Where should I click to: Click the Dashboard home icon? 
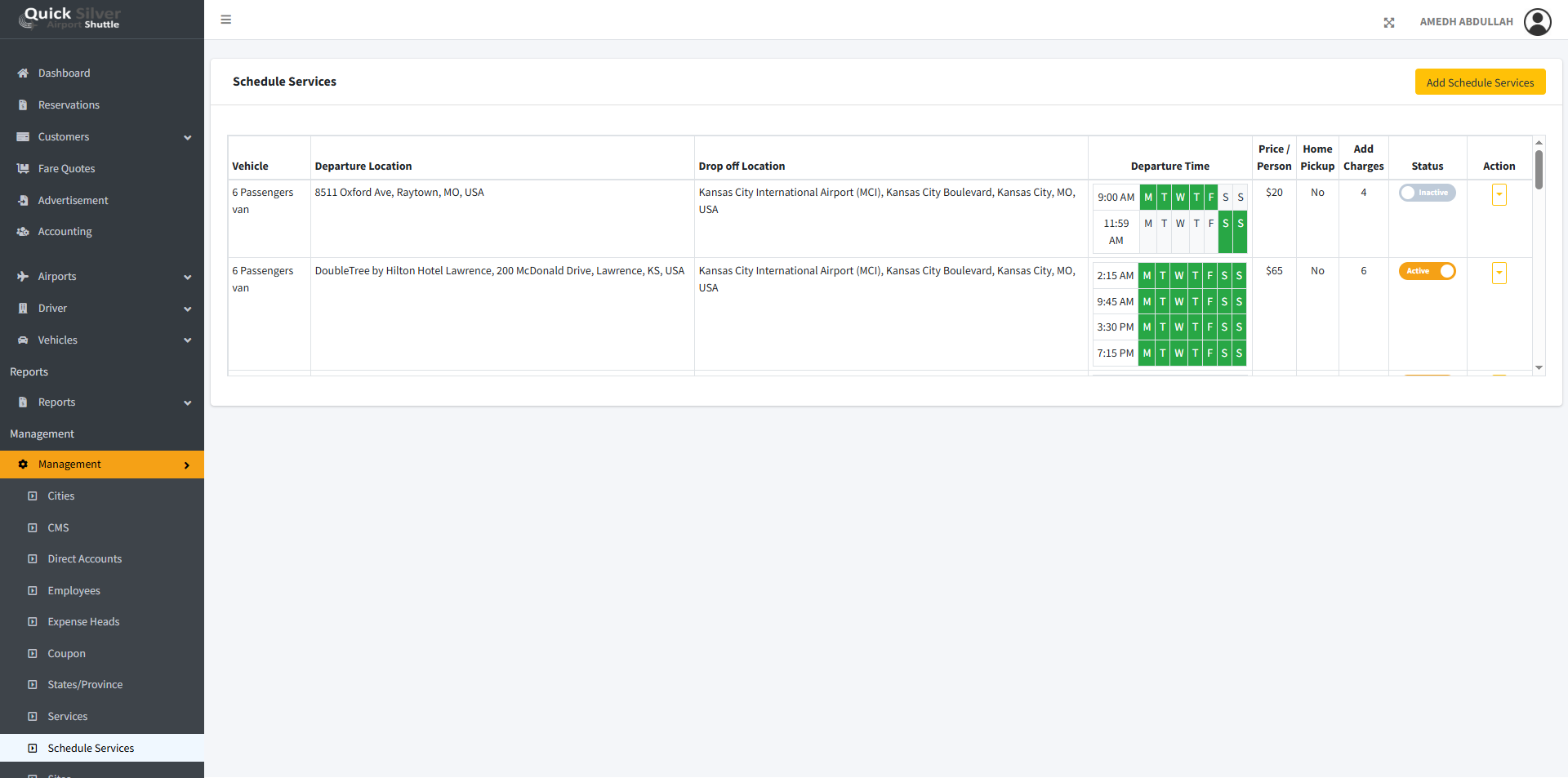pyautogui.click(x=23, y=73)
